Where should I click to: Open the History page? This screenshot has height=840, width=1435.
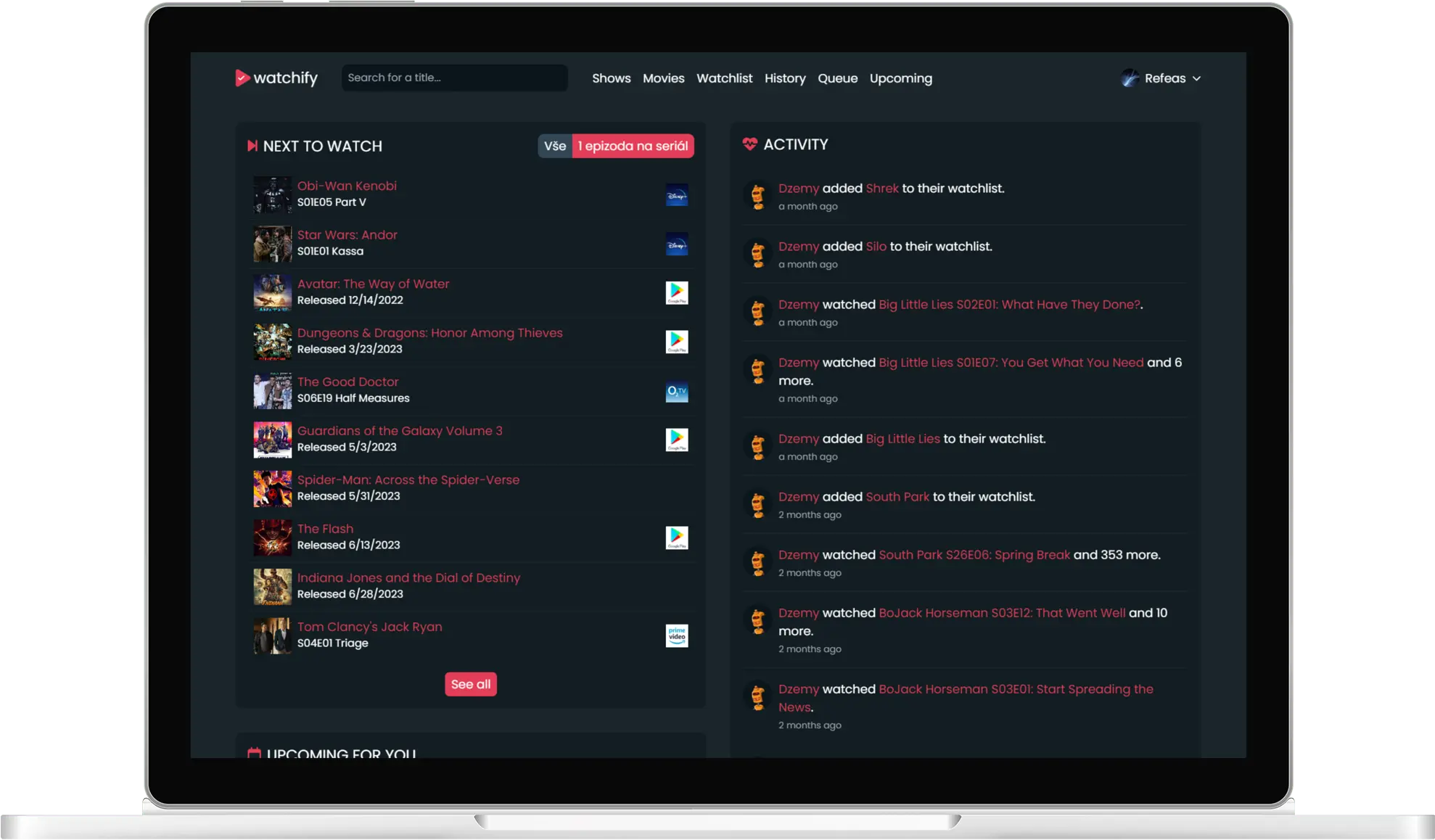point(785,78)
